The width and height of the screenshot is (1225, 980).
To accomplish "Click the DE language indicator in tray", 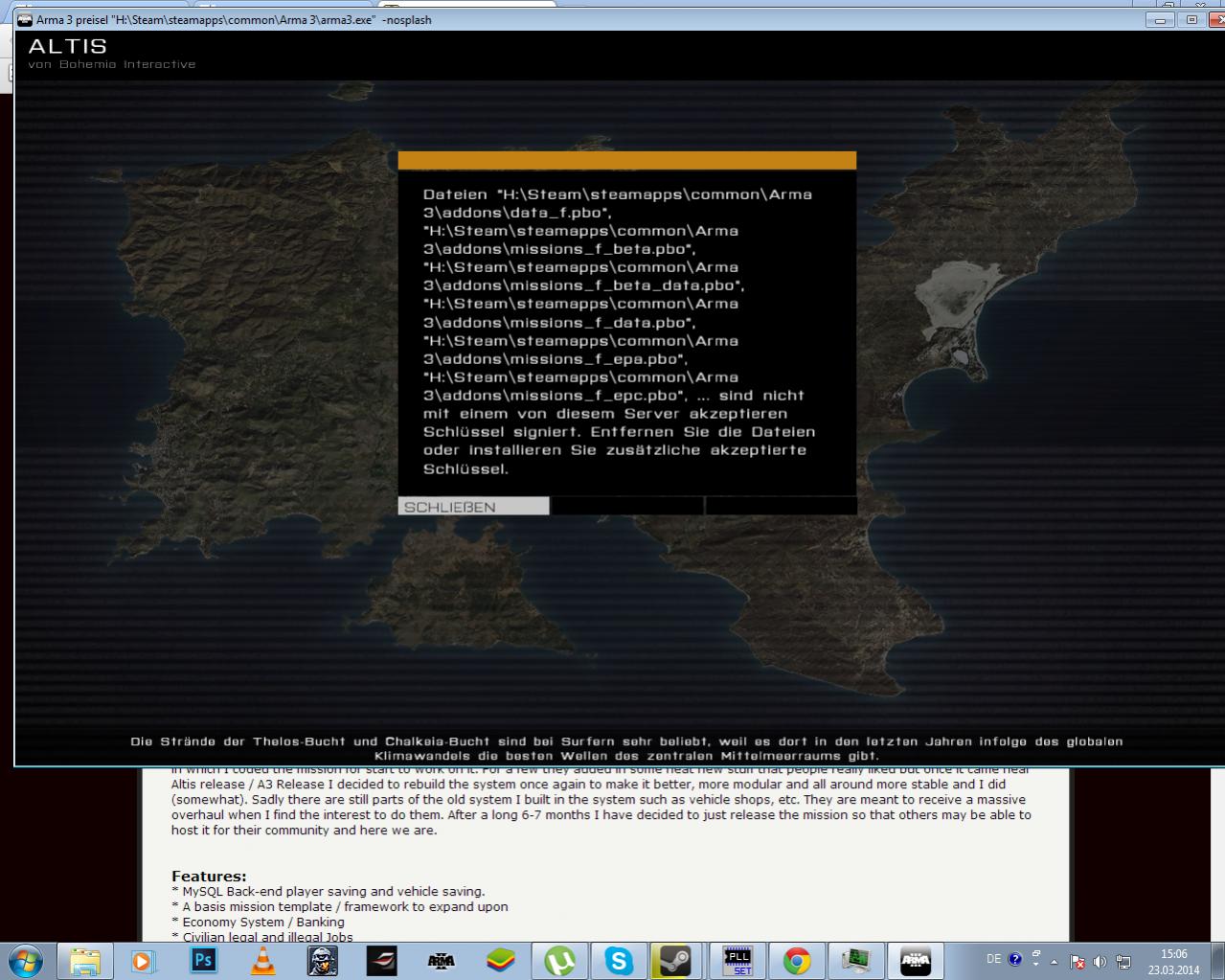I will pyautogui.click(x=993, y=959).
